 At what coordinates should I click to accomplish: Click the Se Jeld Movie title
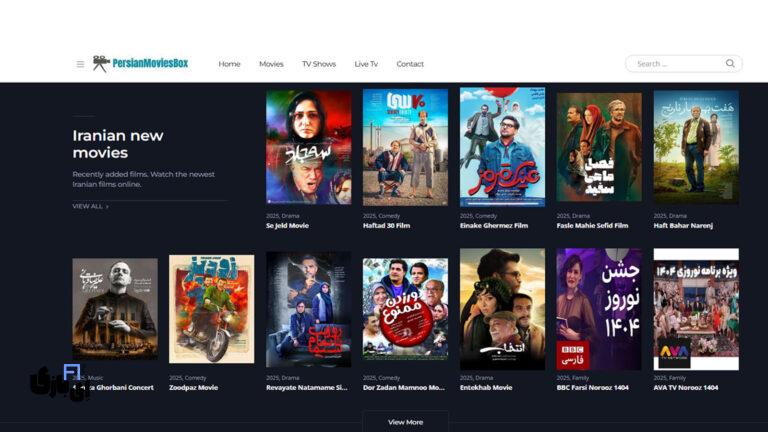point(288,226)
